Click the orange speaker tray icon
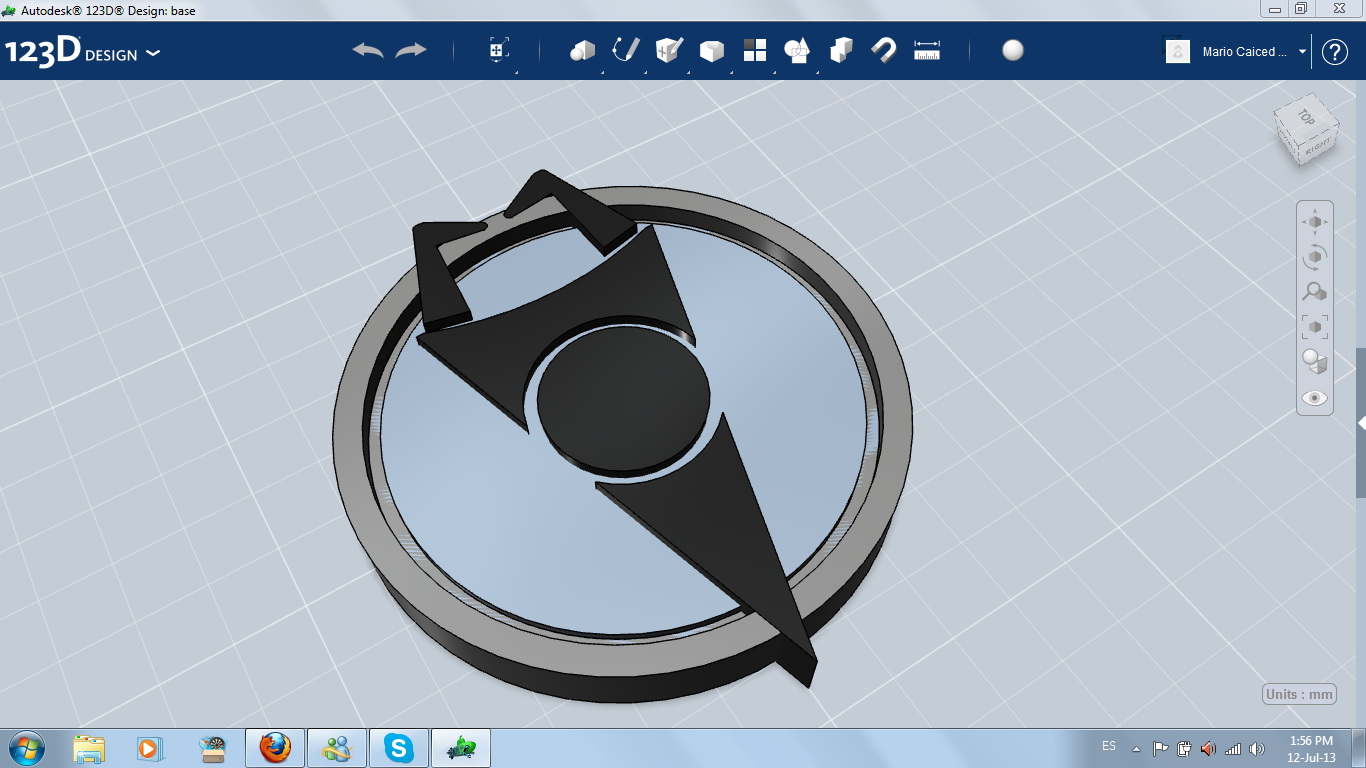This screenshot has width=1366, height=768. point(1208,748)
